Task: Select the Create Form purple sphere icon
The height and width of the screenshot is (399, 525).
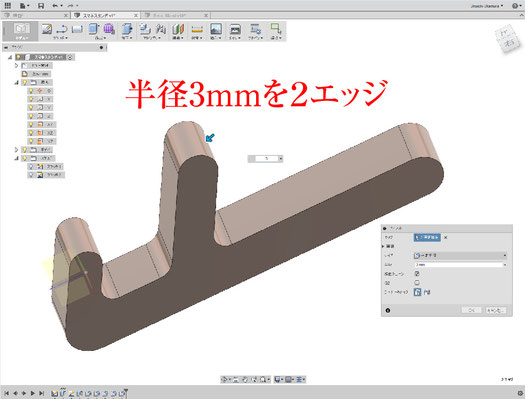Action: click(109, 29)
